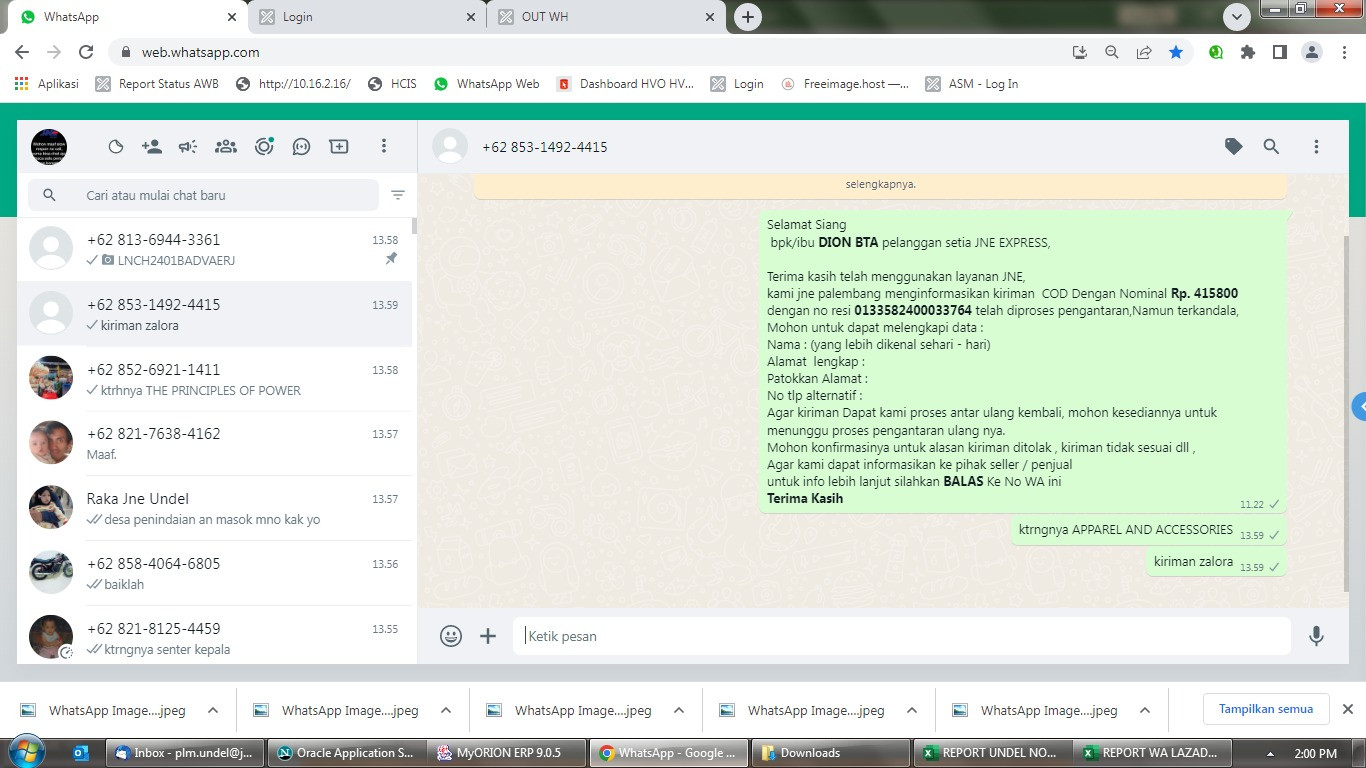Open the Dashboard HVO bookmark
Image resolution: width=1366 pixels, height=768 pixels.
625,84
